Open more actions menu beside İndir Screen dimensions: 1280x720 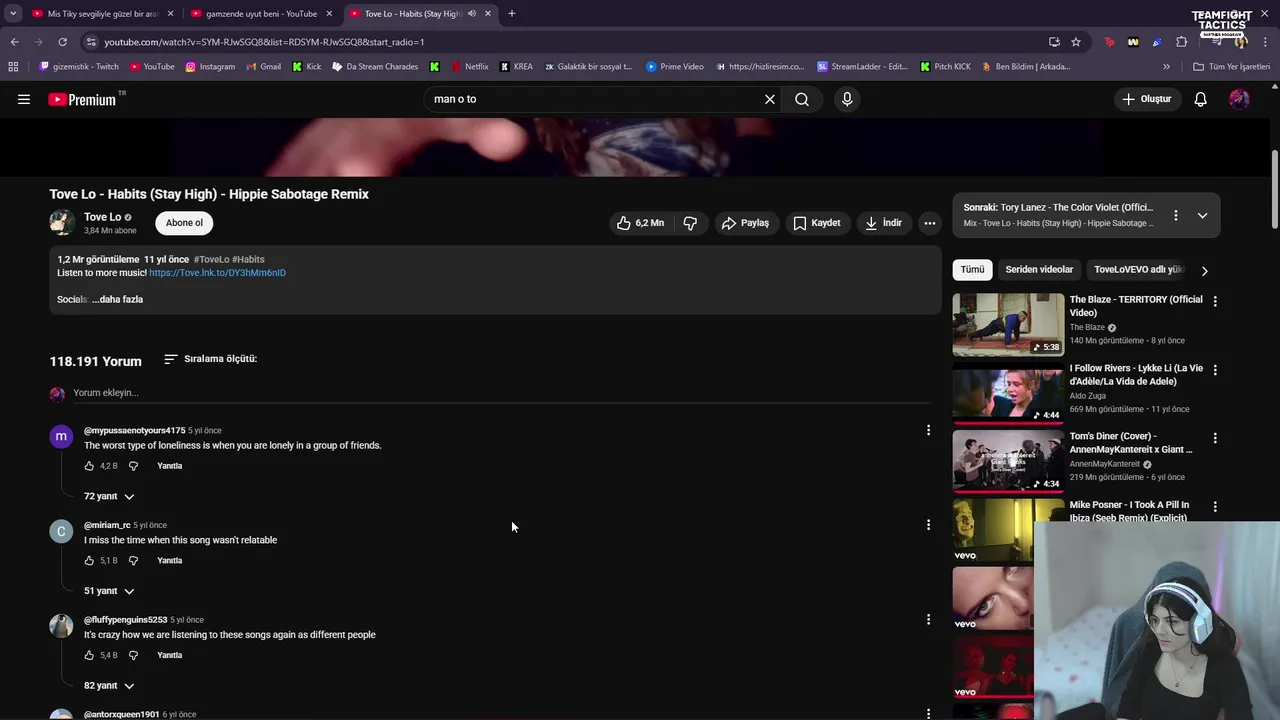930,223
